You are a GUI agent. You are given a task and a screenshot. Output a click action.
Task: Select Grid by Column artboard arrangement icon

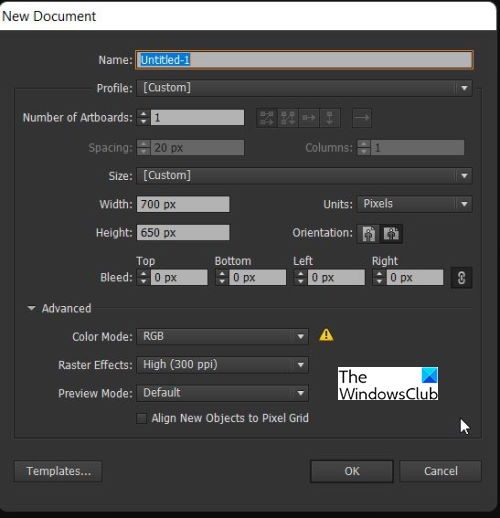point(287,118)
